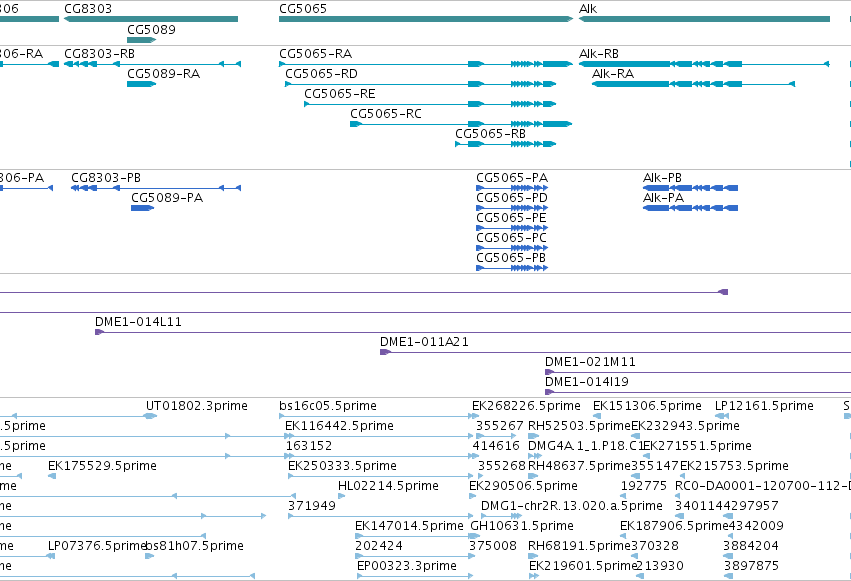
Task: Click the bs81h07.5prime EST label
Action: pyautogui.click(x=194, y=547)
